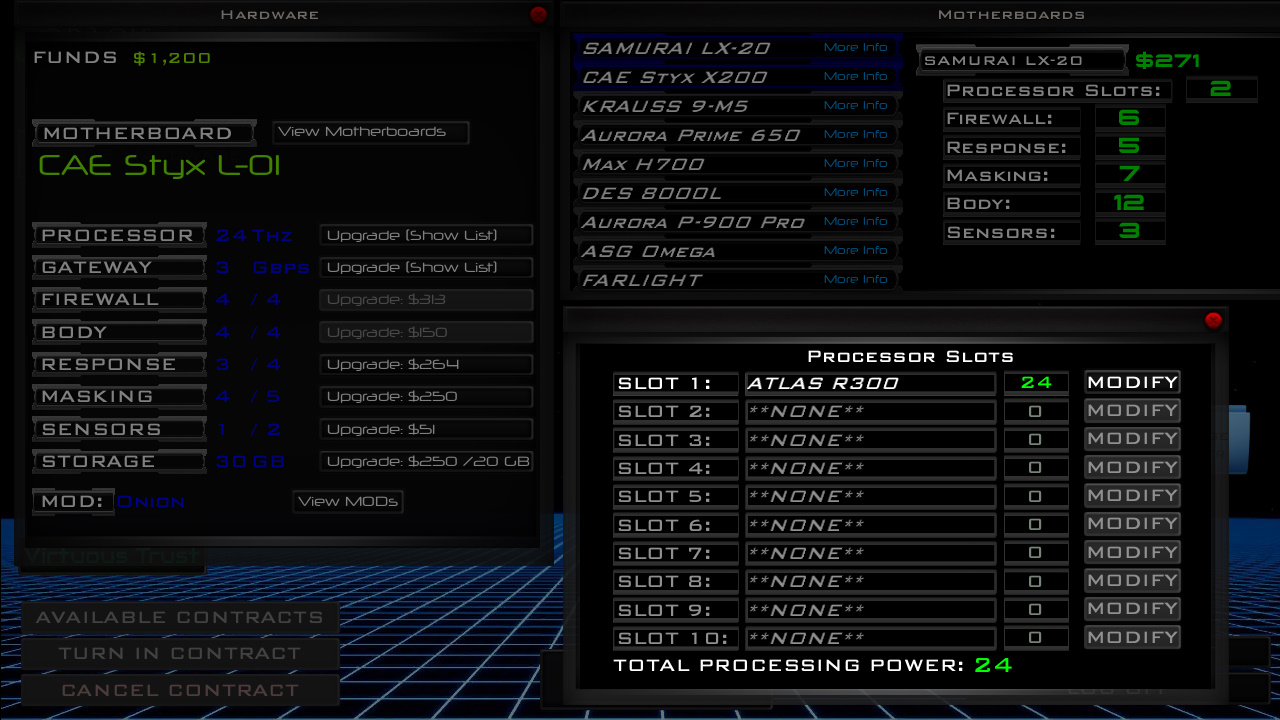Buy 20 GB more Storage for $250
Viewport: 1280px width, 720px height.
pyautogui.click(x=426, y=461)
